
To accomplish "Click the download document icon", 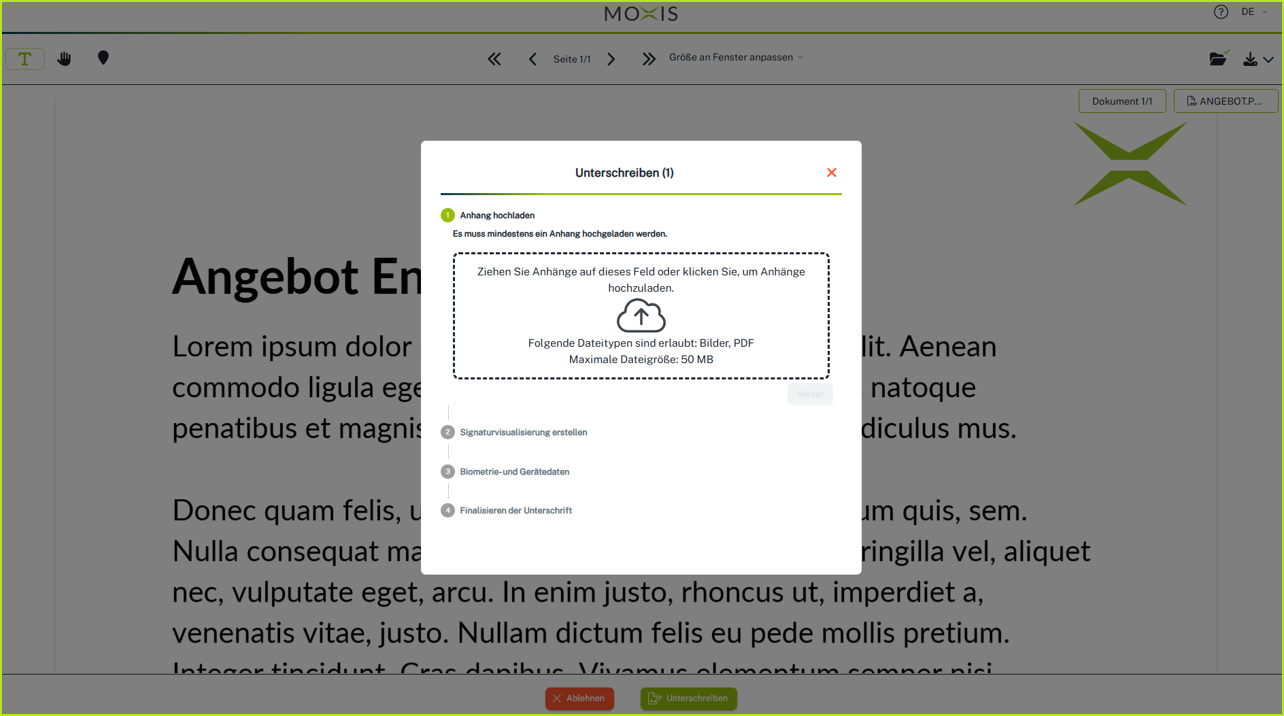I will 1252,58.
